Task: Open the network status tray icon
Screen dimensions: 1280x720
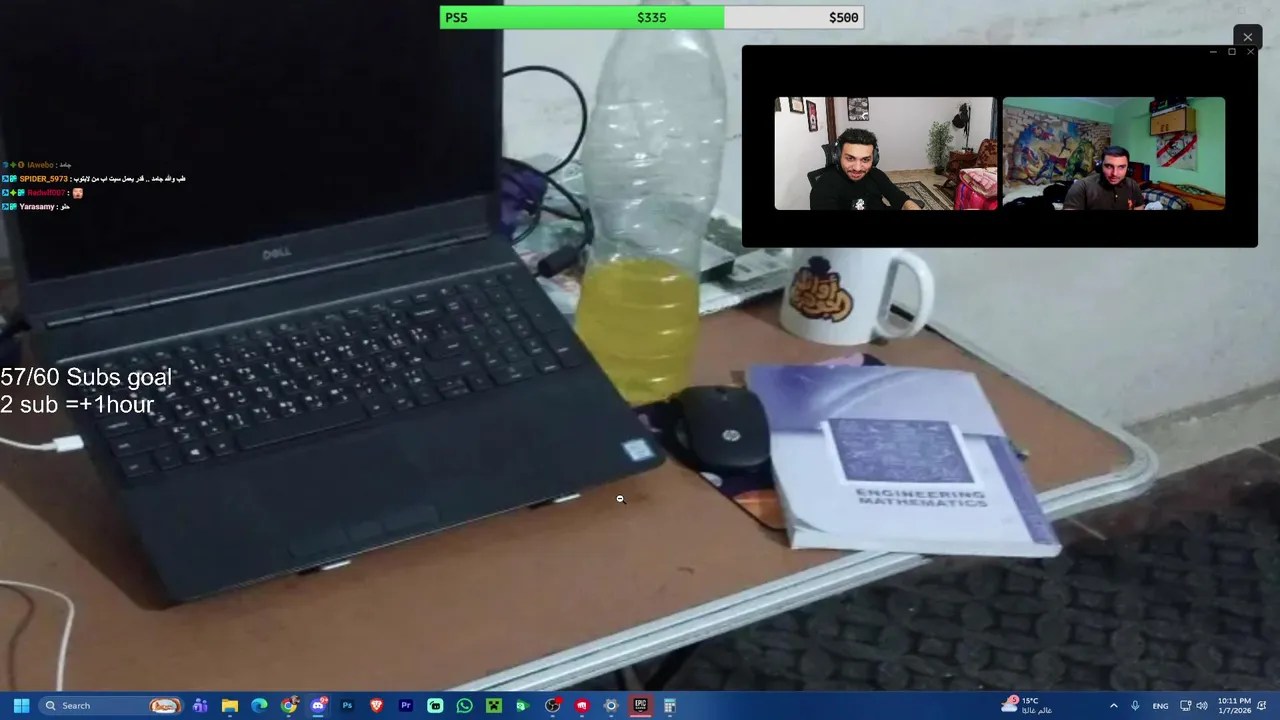Action: point(1186,705)
